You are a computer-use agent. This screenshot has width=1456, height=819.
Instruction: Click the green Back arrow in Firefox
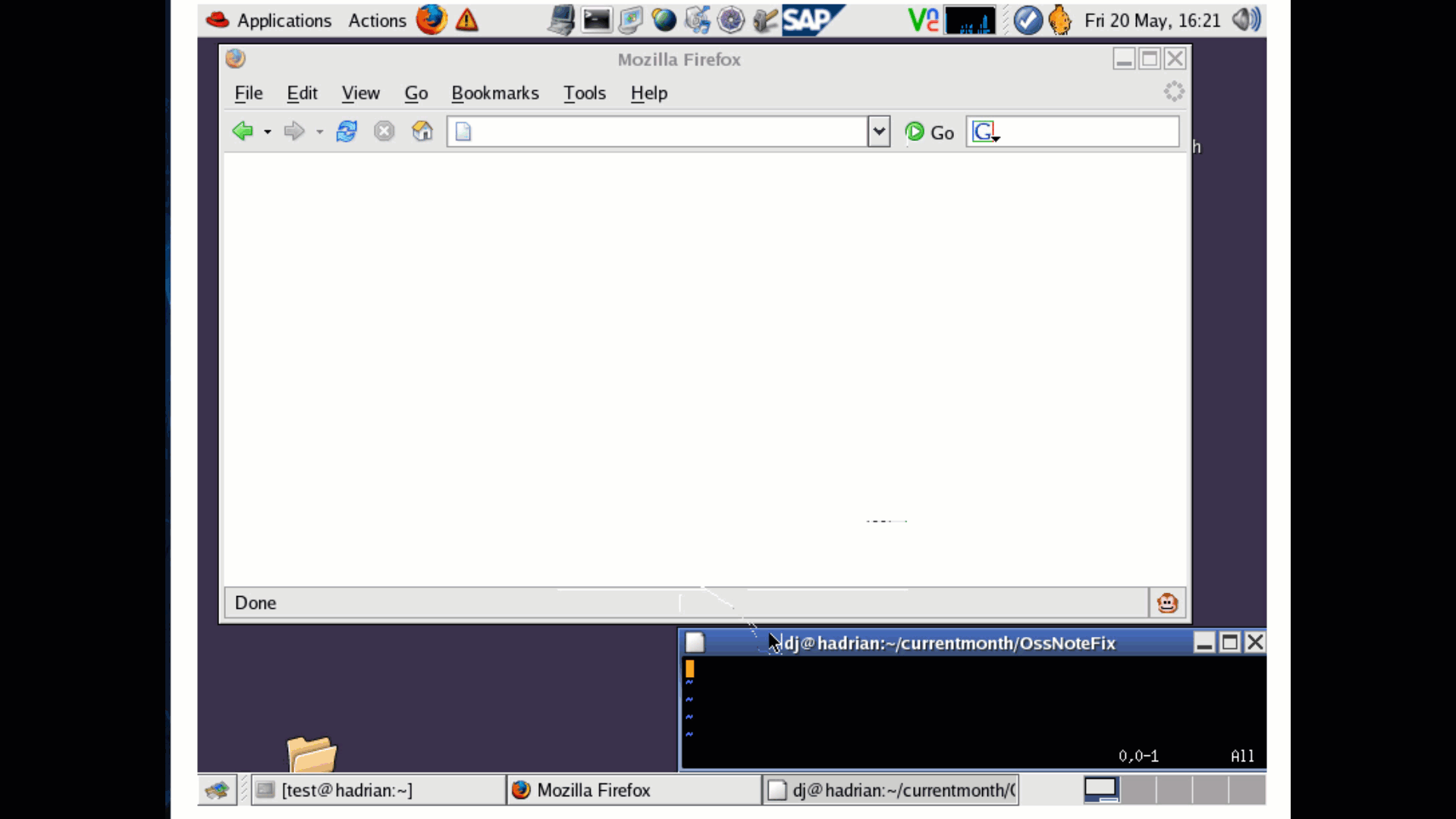(243, 131)
